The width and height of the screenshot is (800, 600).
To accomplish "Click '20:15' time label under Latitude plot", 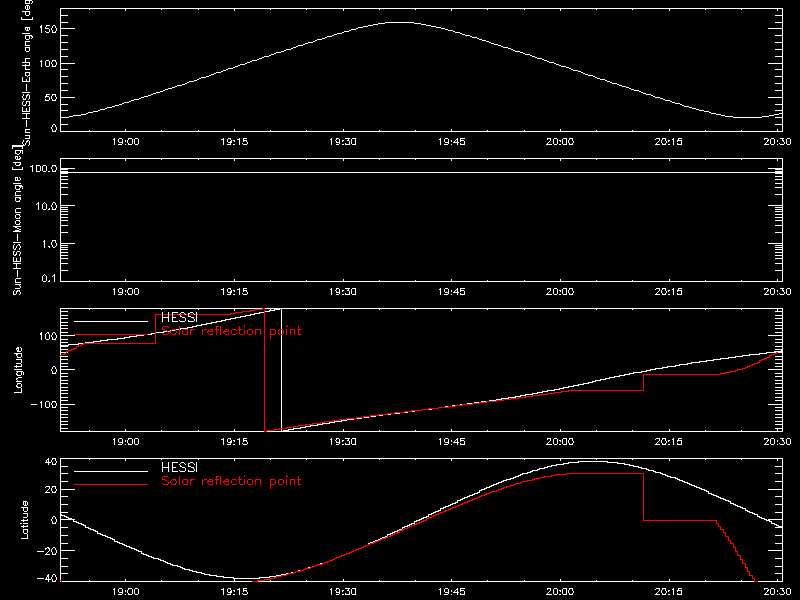I will pyautogui.click(x=668, y=592).
